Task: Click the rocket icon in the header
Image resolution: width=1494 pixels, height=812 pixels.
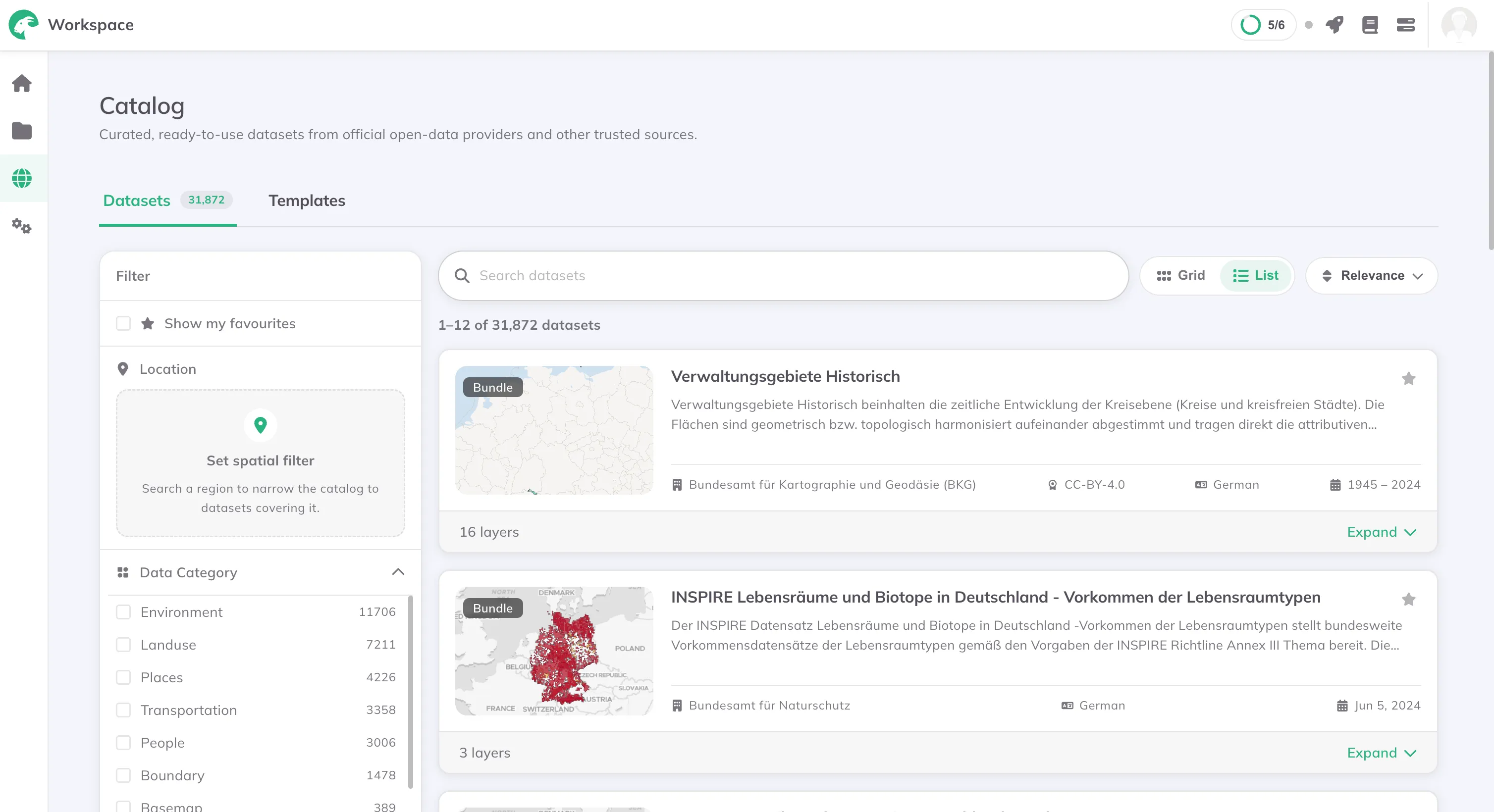Action: 1334,25
